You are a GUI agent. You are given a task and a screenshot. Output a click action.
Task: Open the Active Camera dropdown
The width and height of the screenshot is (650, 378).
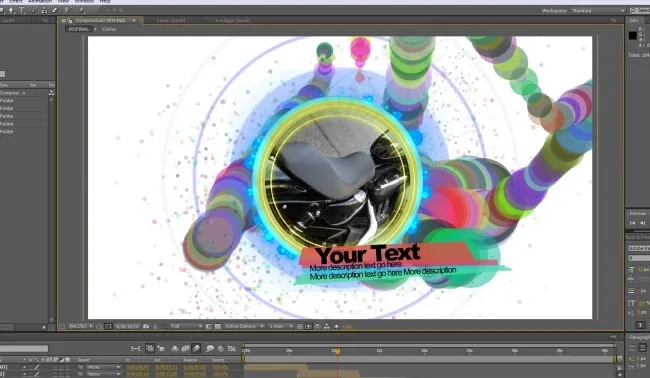coord(244,327)
